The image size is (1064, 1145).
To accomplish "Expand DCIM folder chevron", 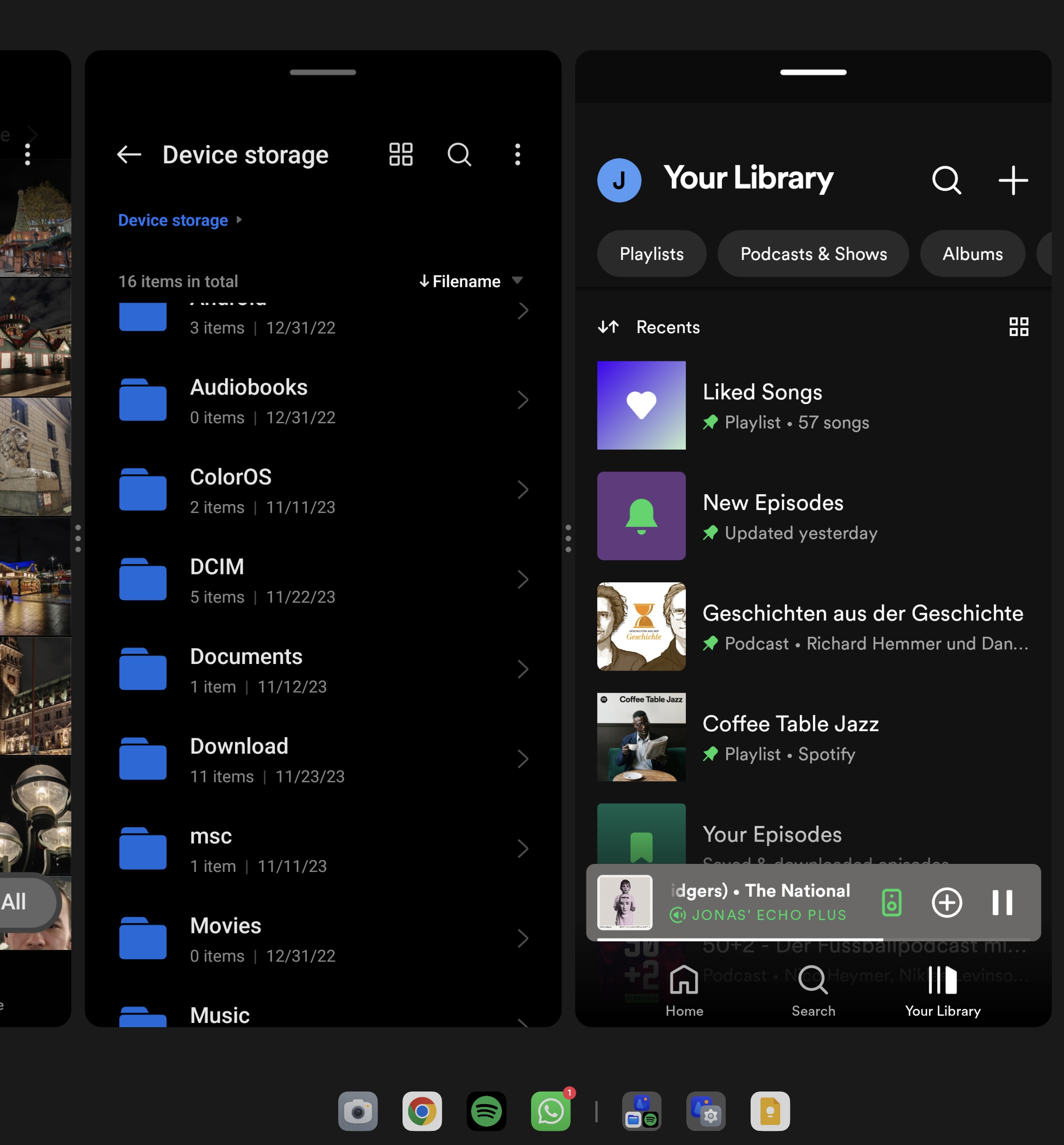I will pyautogui.click(x=522, y=580).
